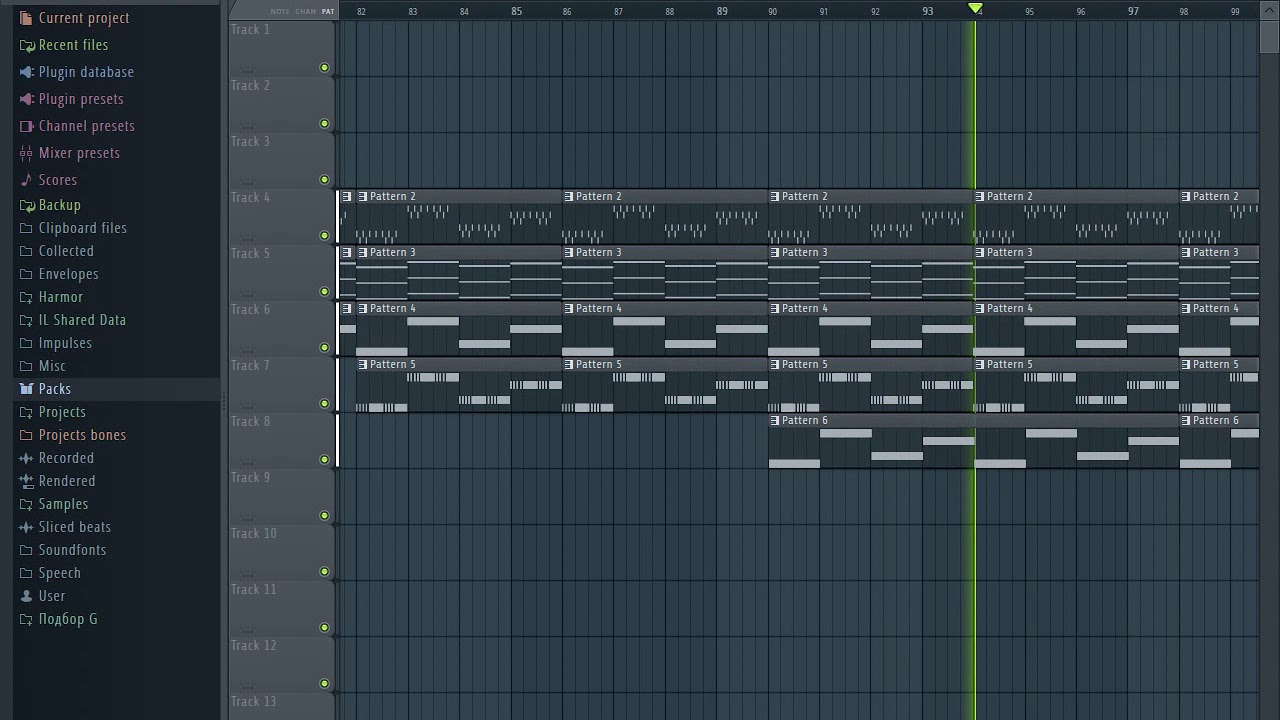1280x720 pixels.
Task: Expand the Подбор G folder
Action: click(26, 619)
